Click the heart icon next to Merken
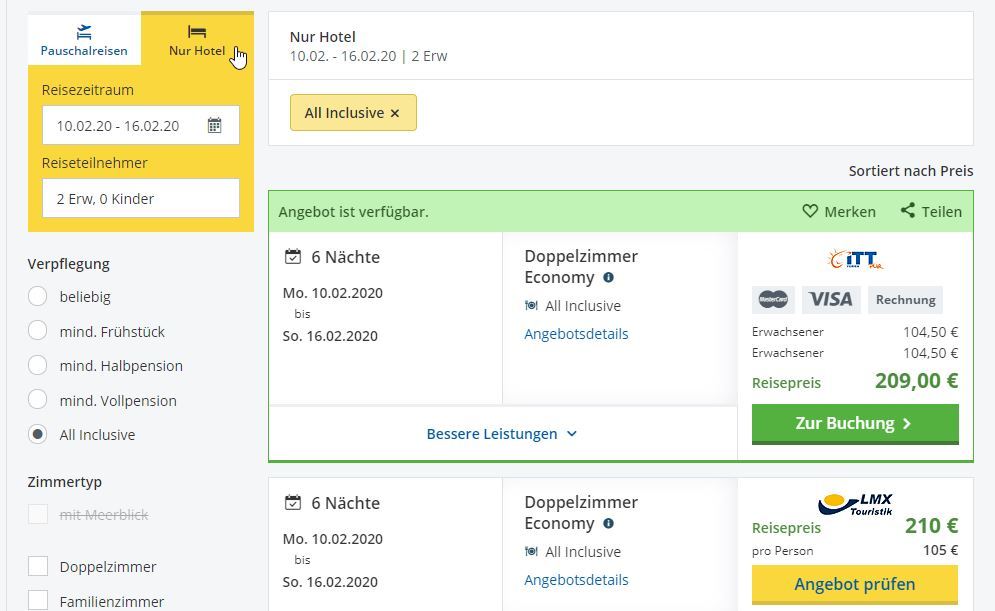995x611 pixels. tap(810, 211)
